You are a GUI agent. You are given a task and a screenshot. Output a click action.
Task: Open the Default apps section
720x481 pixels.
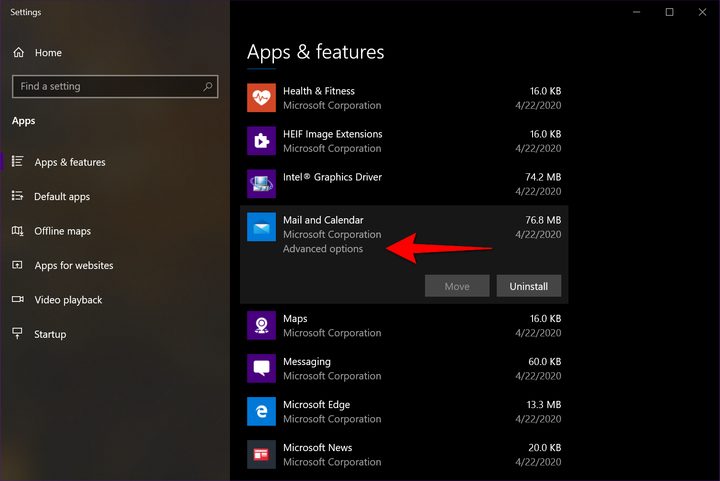click(62, 196)
